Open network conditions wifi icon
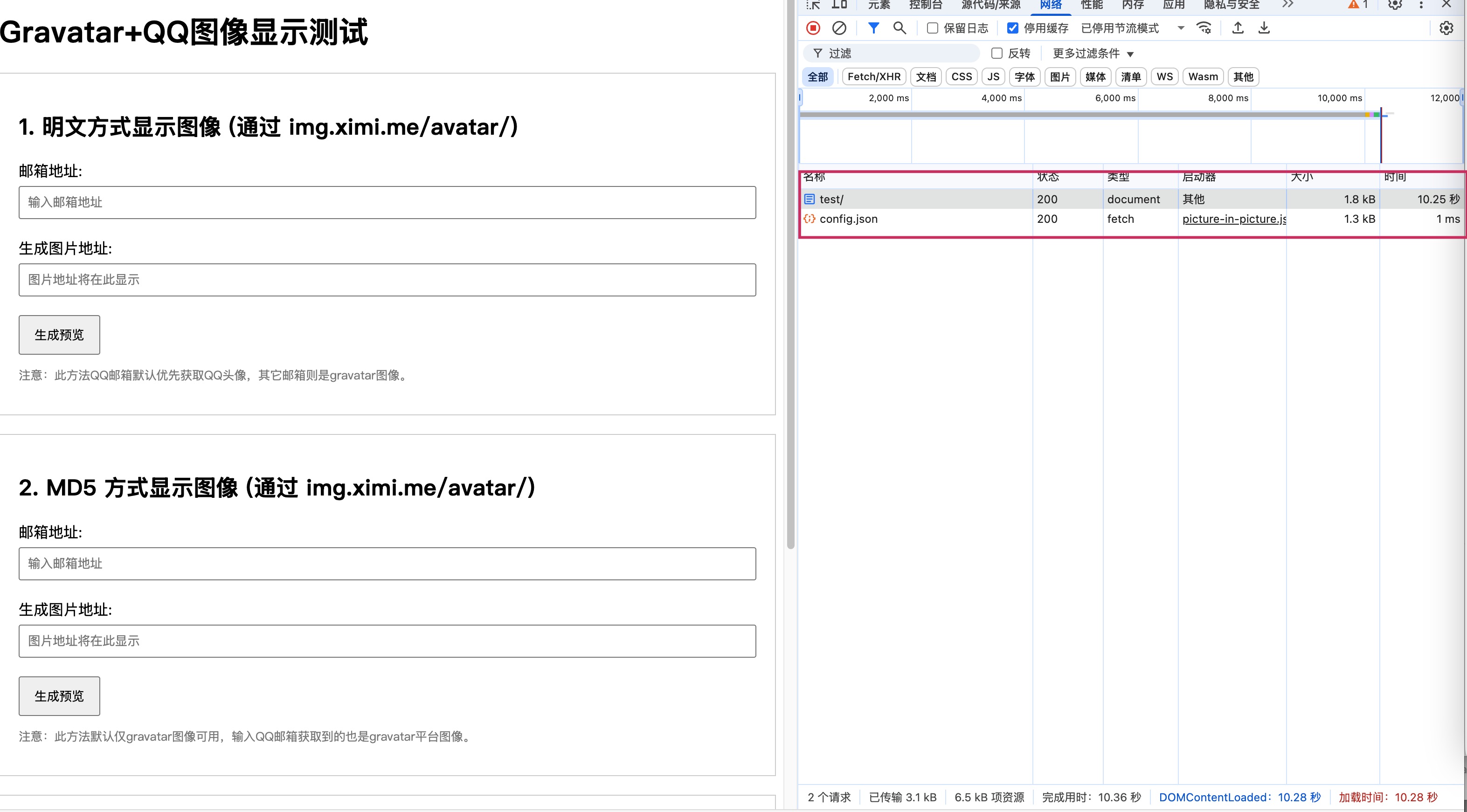 [1204, 28]
